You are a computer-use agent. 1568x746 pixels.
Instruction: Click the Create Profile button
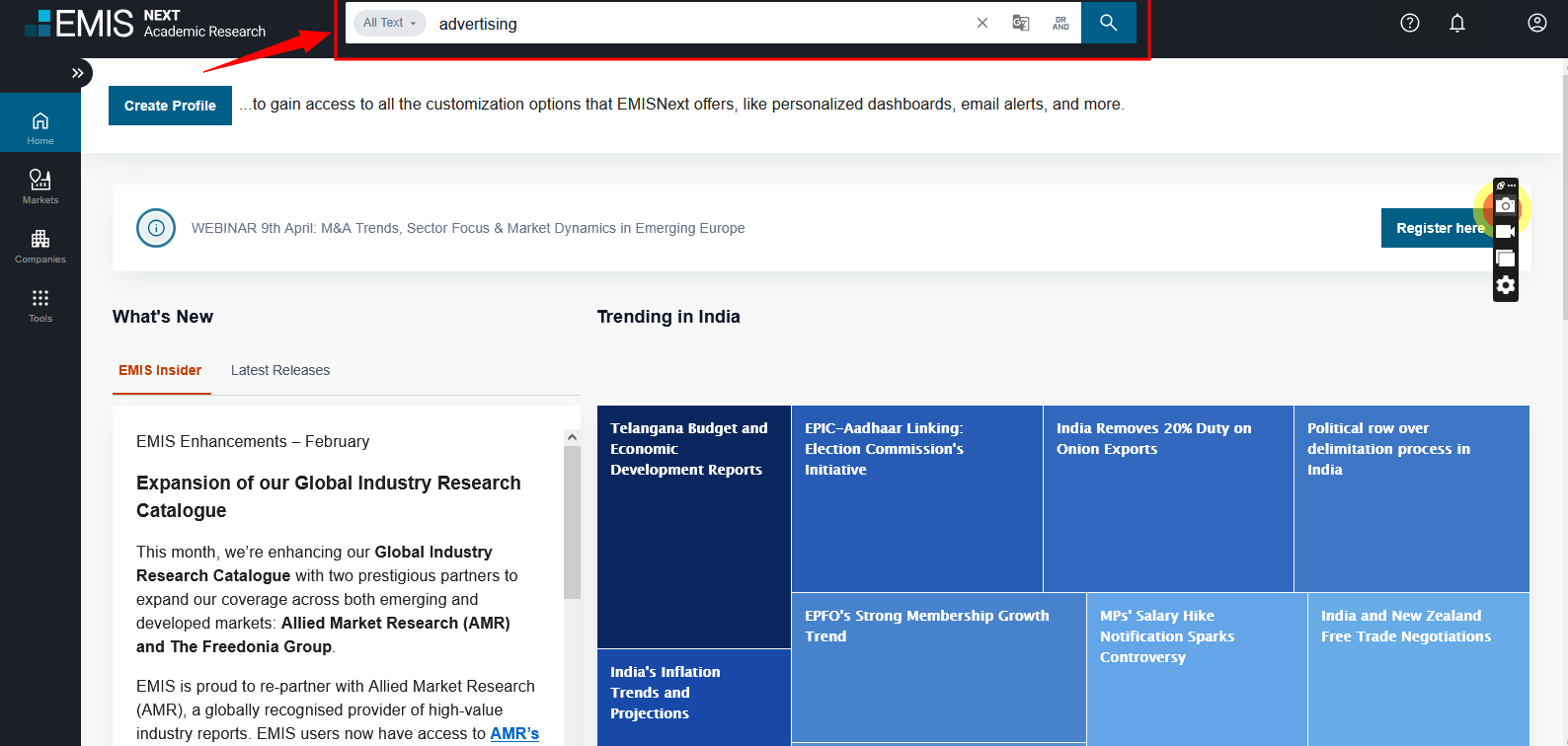170,106
